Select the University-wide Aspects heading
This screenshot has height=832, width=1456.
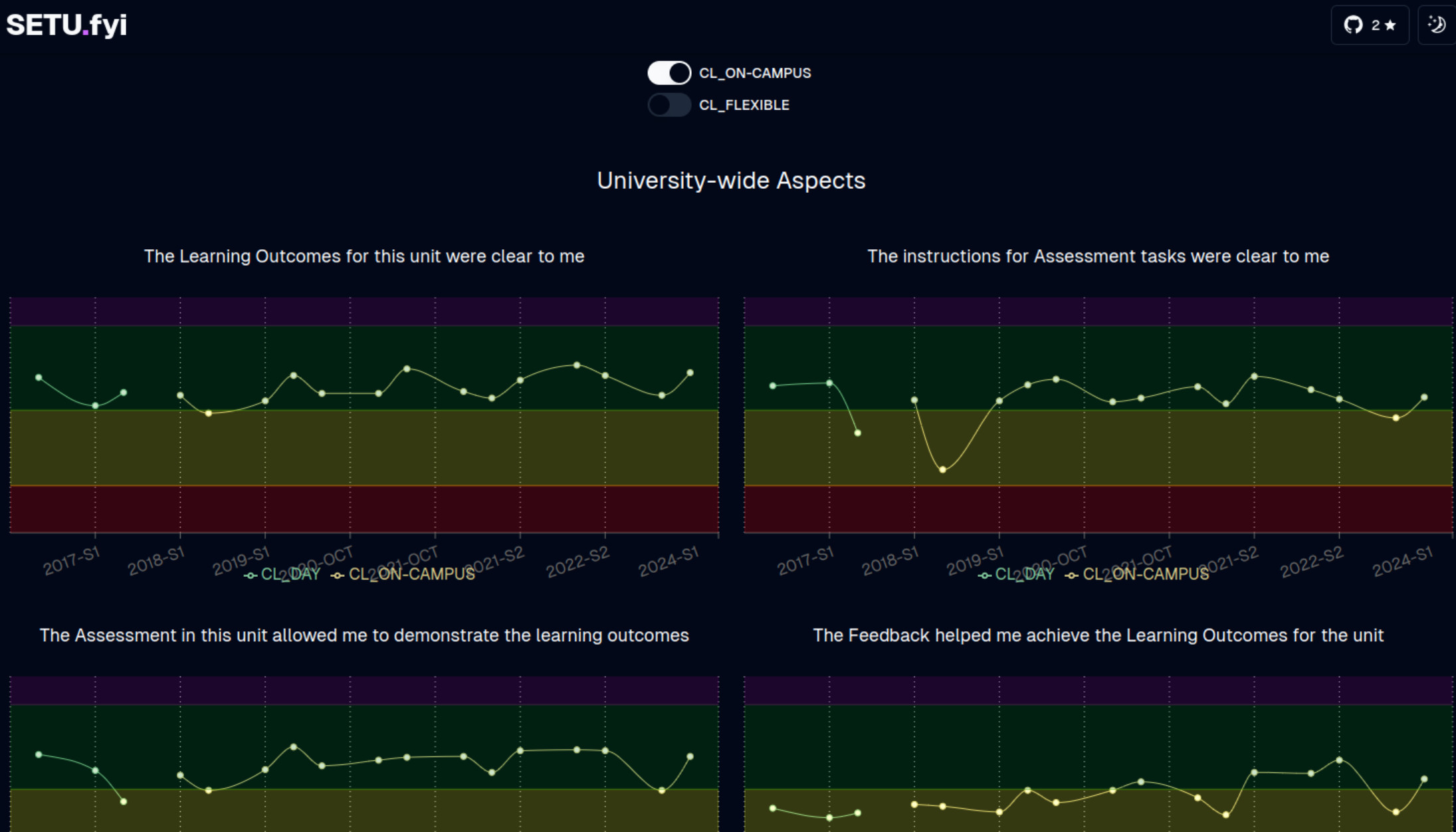(x=731, y=181)
